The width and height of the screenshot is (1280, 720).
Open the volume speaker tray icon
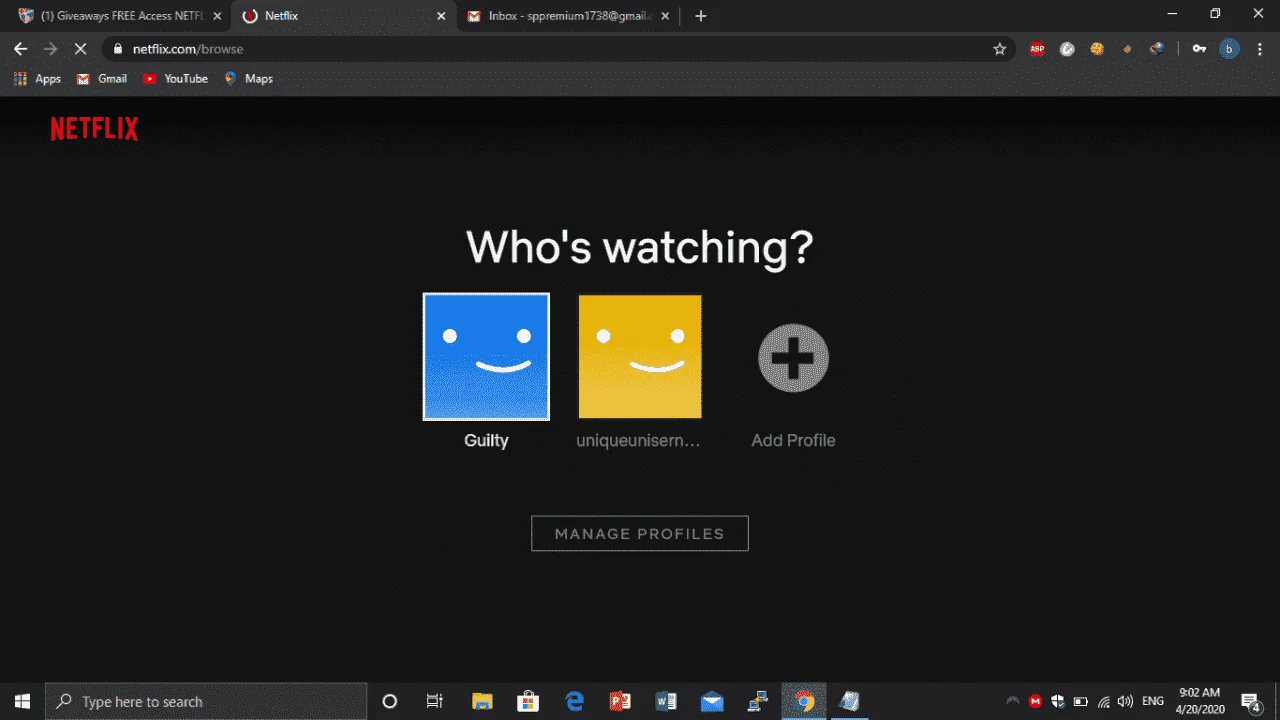pos(1126,701)
